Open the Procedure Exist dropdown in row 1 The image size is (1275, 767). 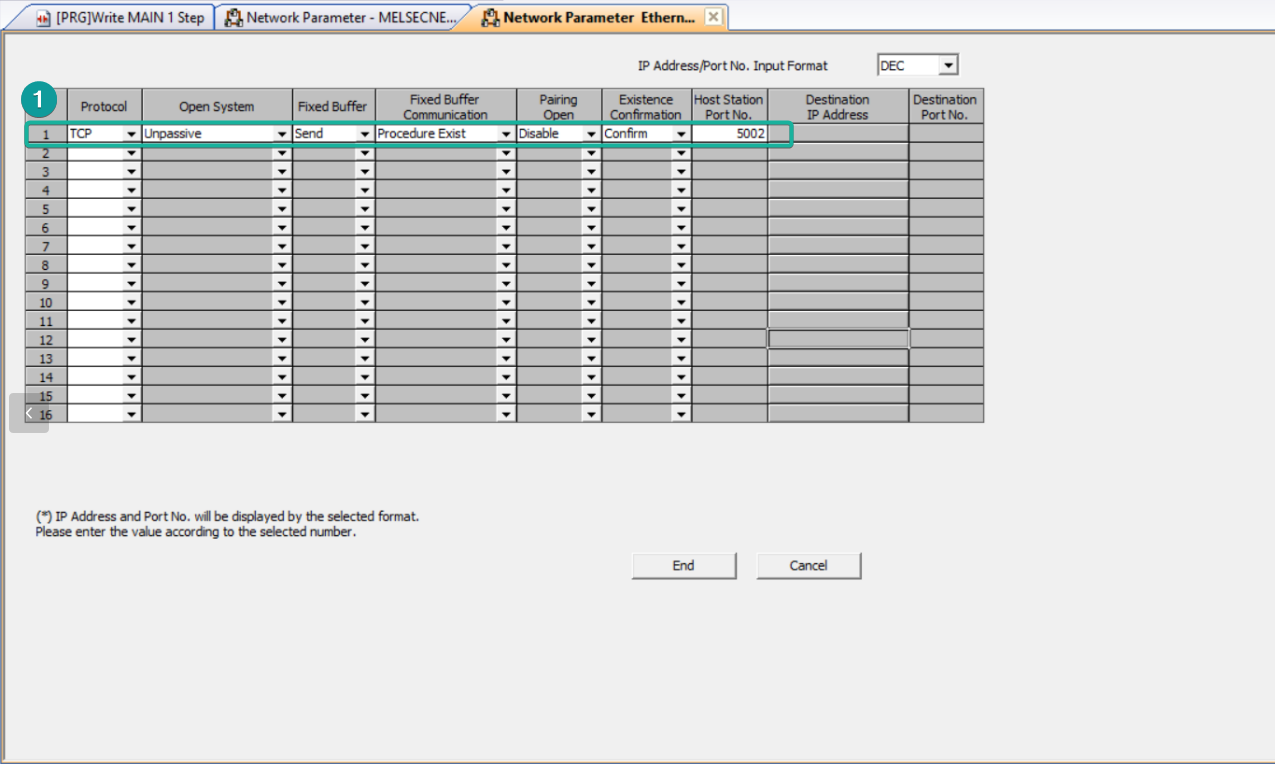tap(506, 134)
